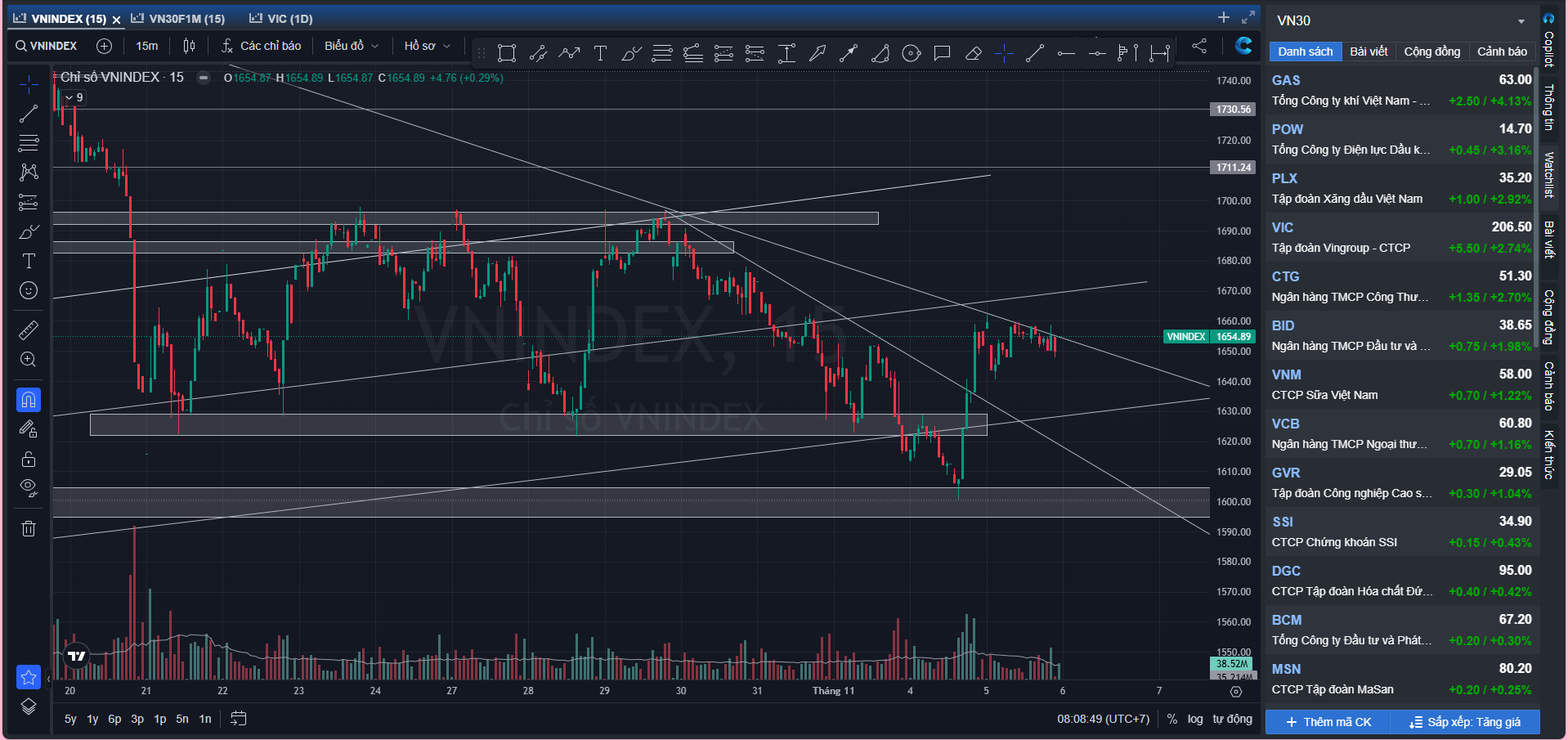
Task: Open the Sắp xếp: Tăng giá sort menu
Action: (1465, 722)
